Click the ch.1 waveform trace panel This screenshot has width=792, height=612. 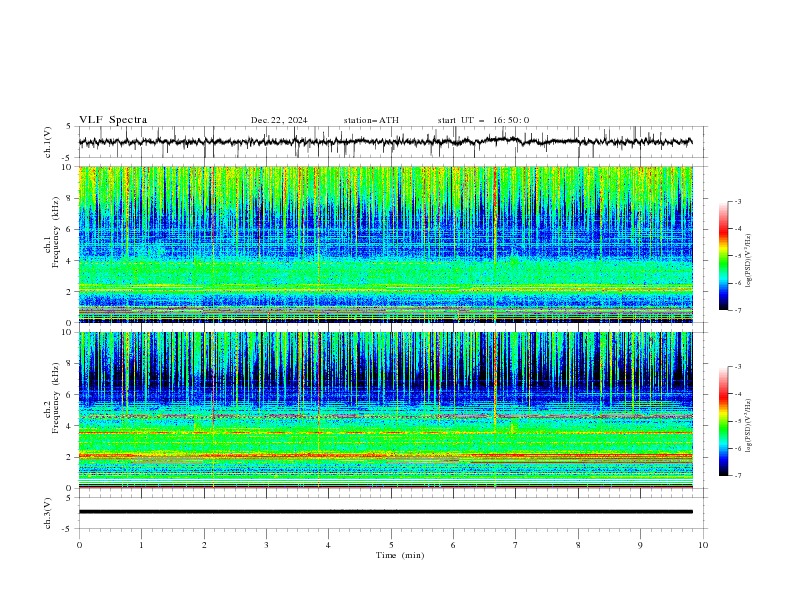click(x=392, y=142)
